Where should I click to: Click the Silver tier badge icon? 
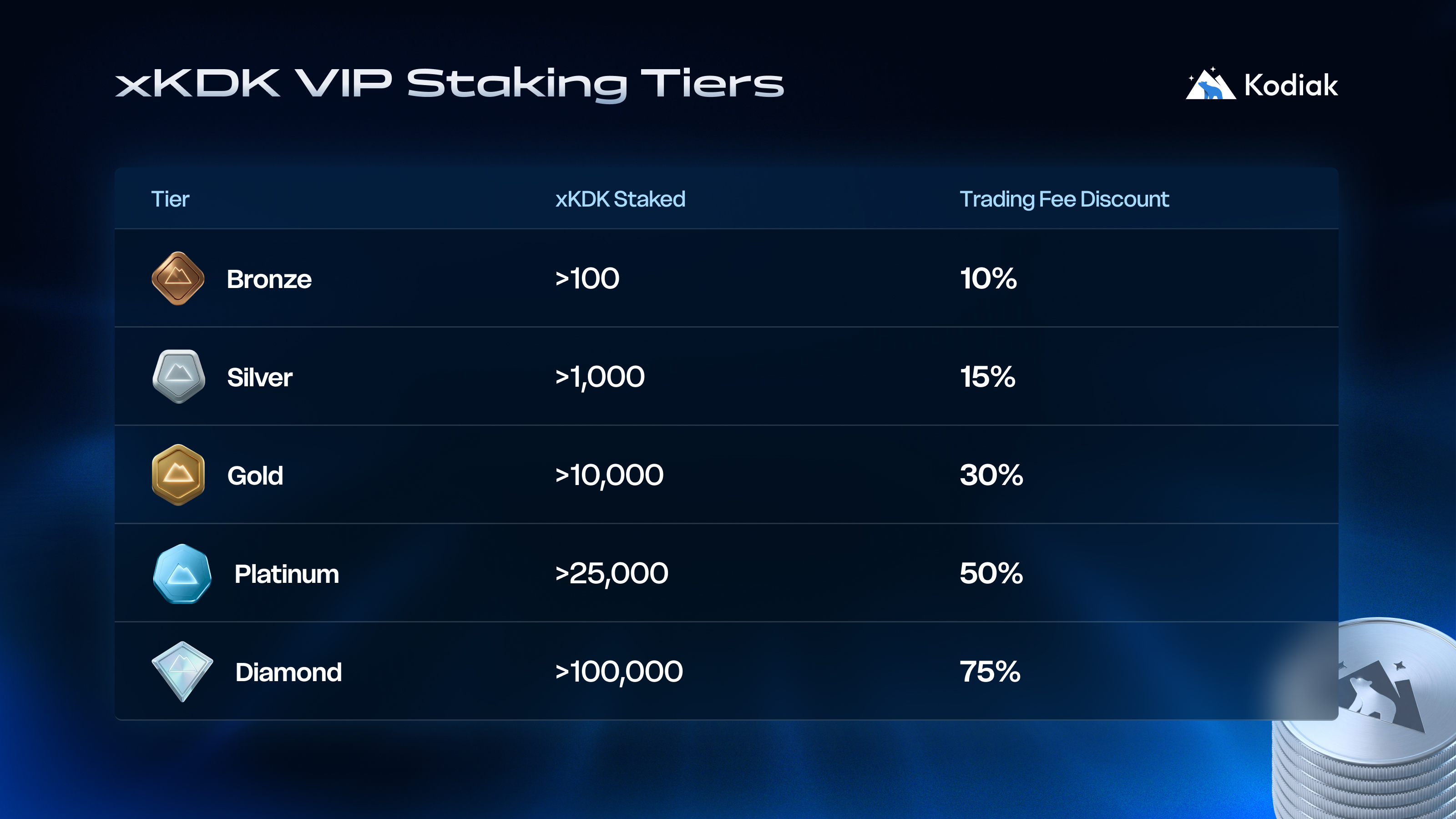pyautogui.click(x=179, y=376)
